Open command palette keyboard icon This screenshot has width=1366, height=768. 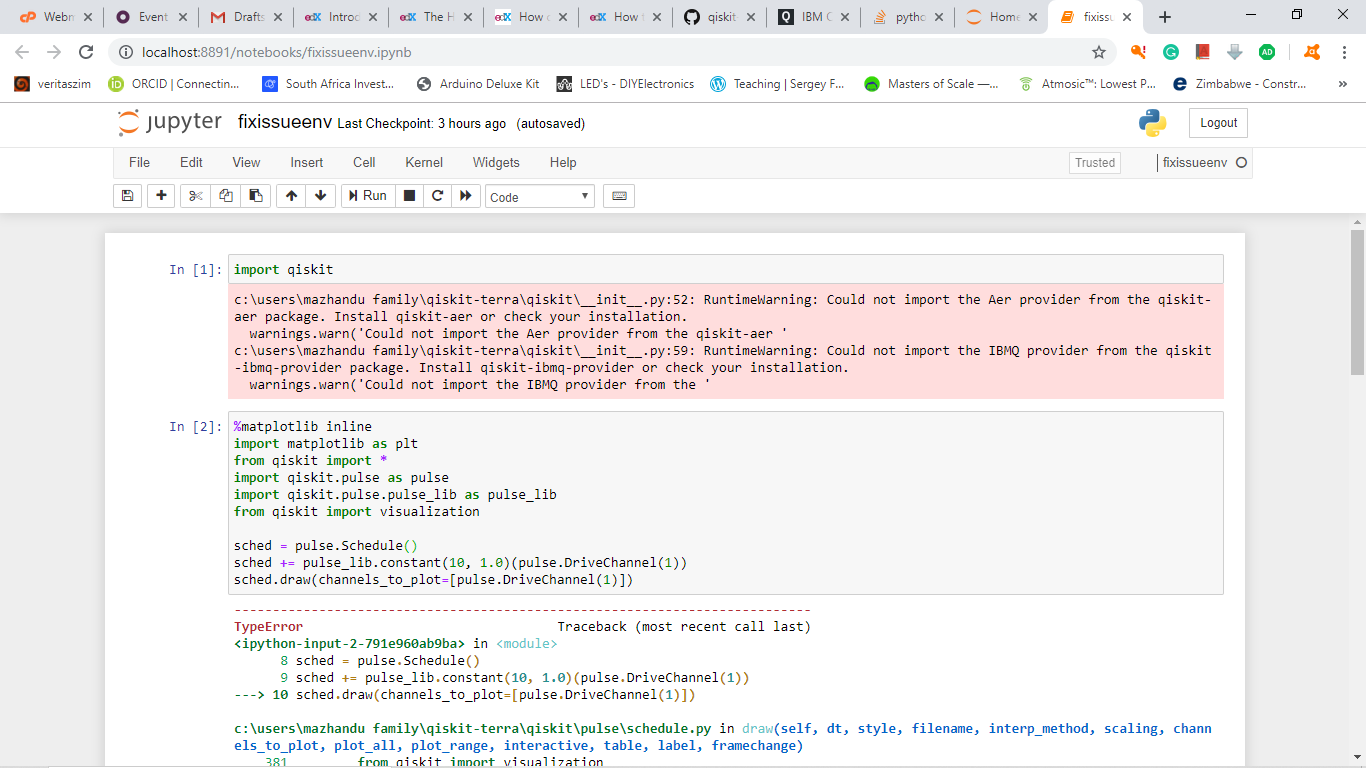pyautogui.click(x=619, y=196)
